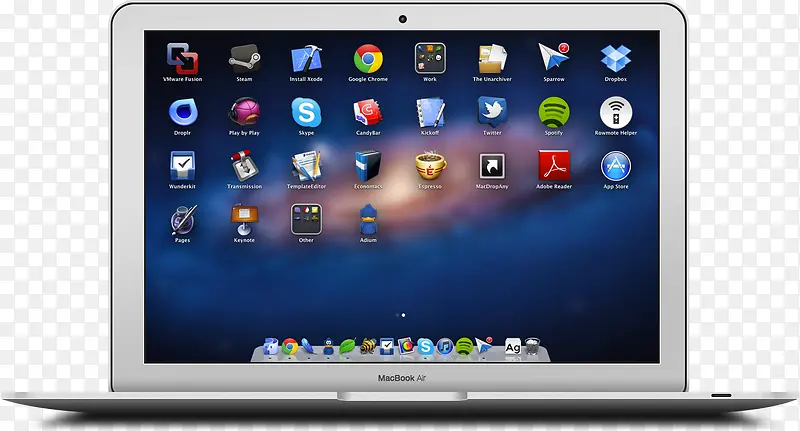The height and width of the screenshot is (431, 800).
Task: Launch the Transmission app
Action: pos(244,166)
